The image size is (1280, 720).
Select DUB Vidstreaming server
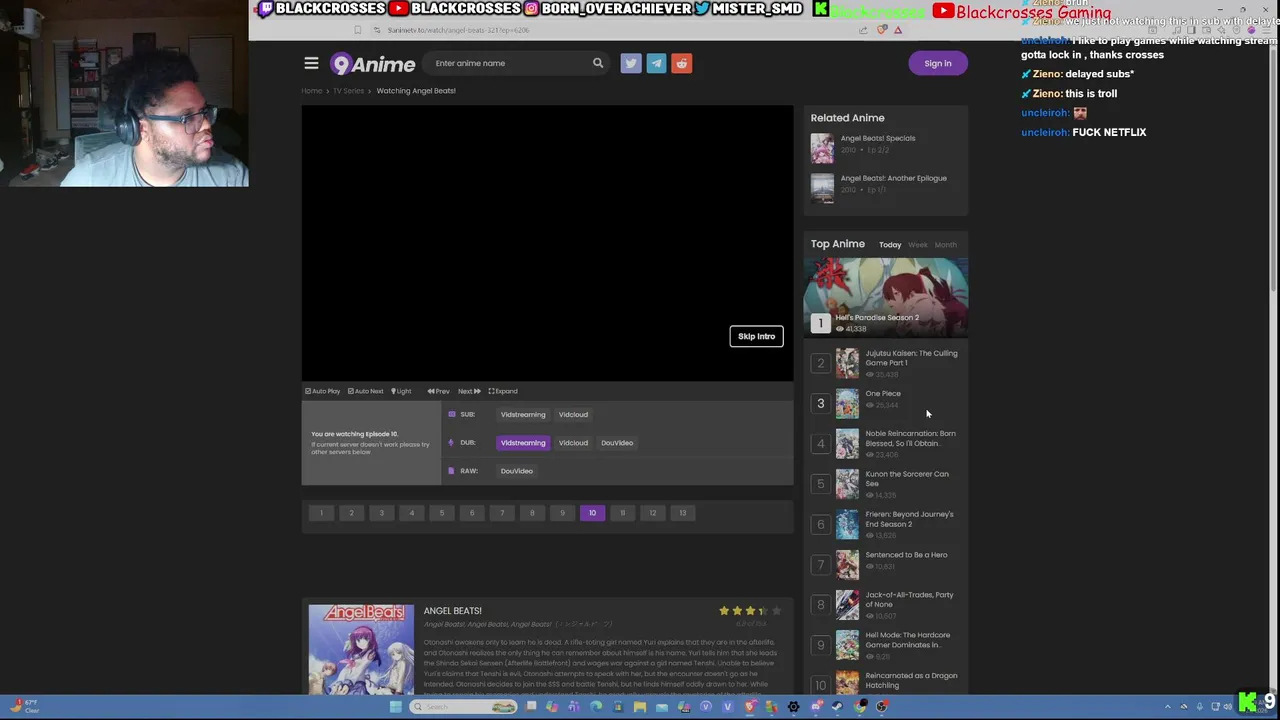[523, 442]
